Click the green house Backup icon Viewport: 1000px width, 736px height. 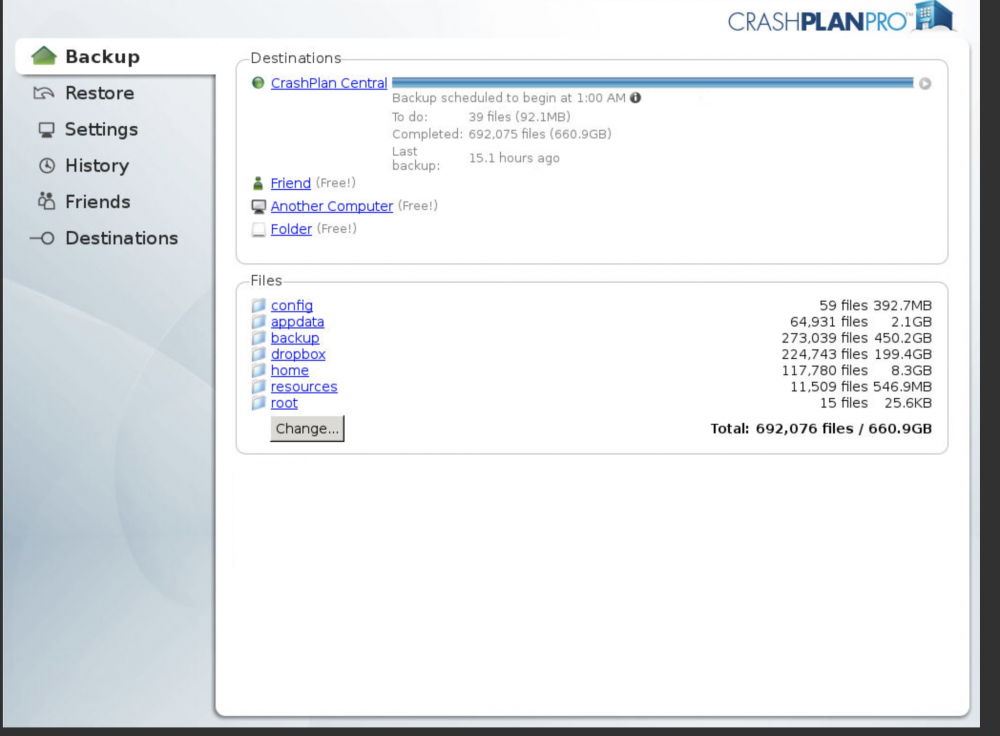coord(44,55)
